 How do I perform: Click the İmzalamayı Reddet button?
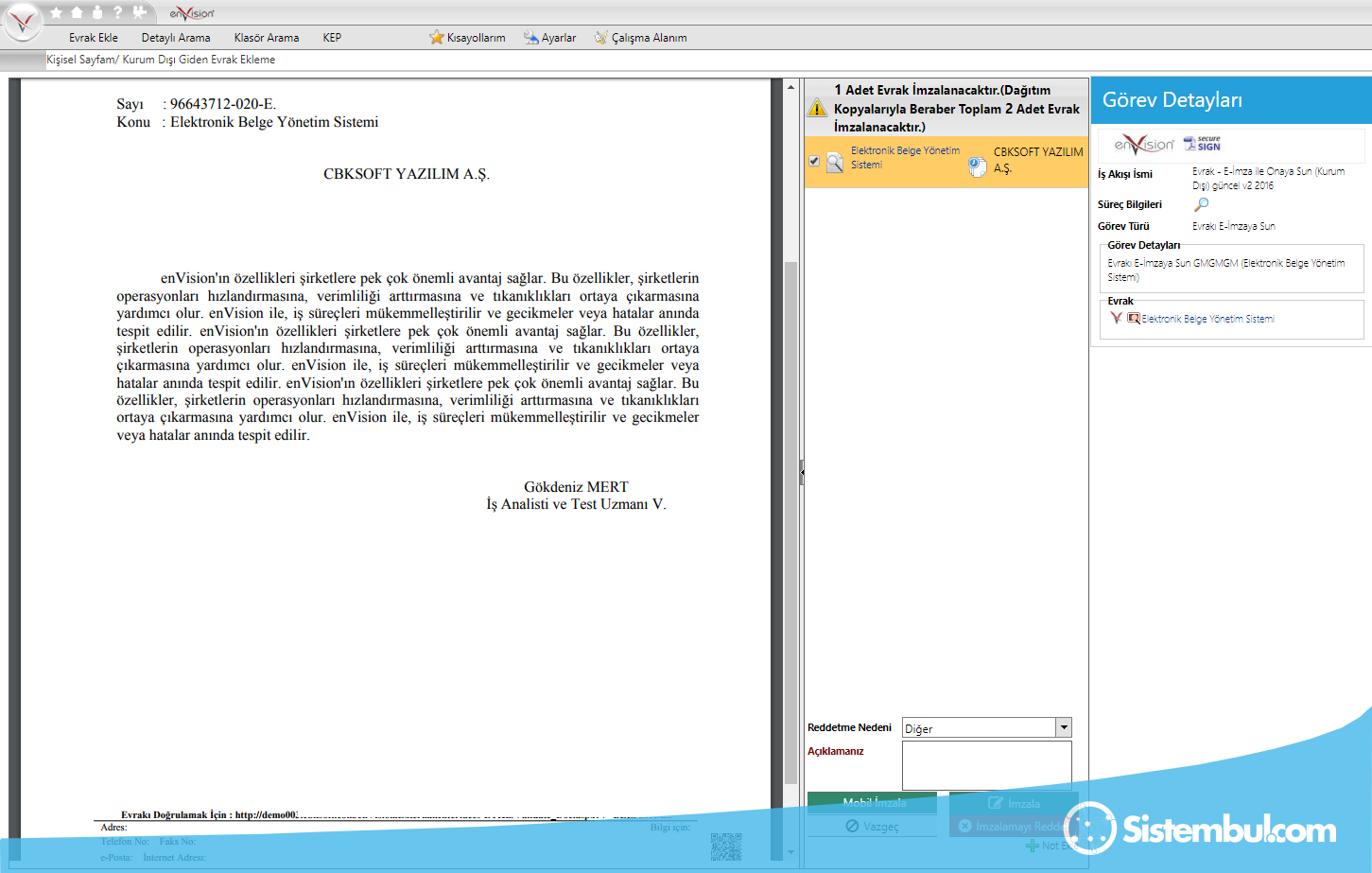pos(1014,826)
